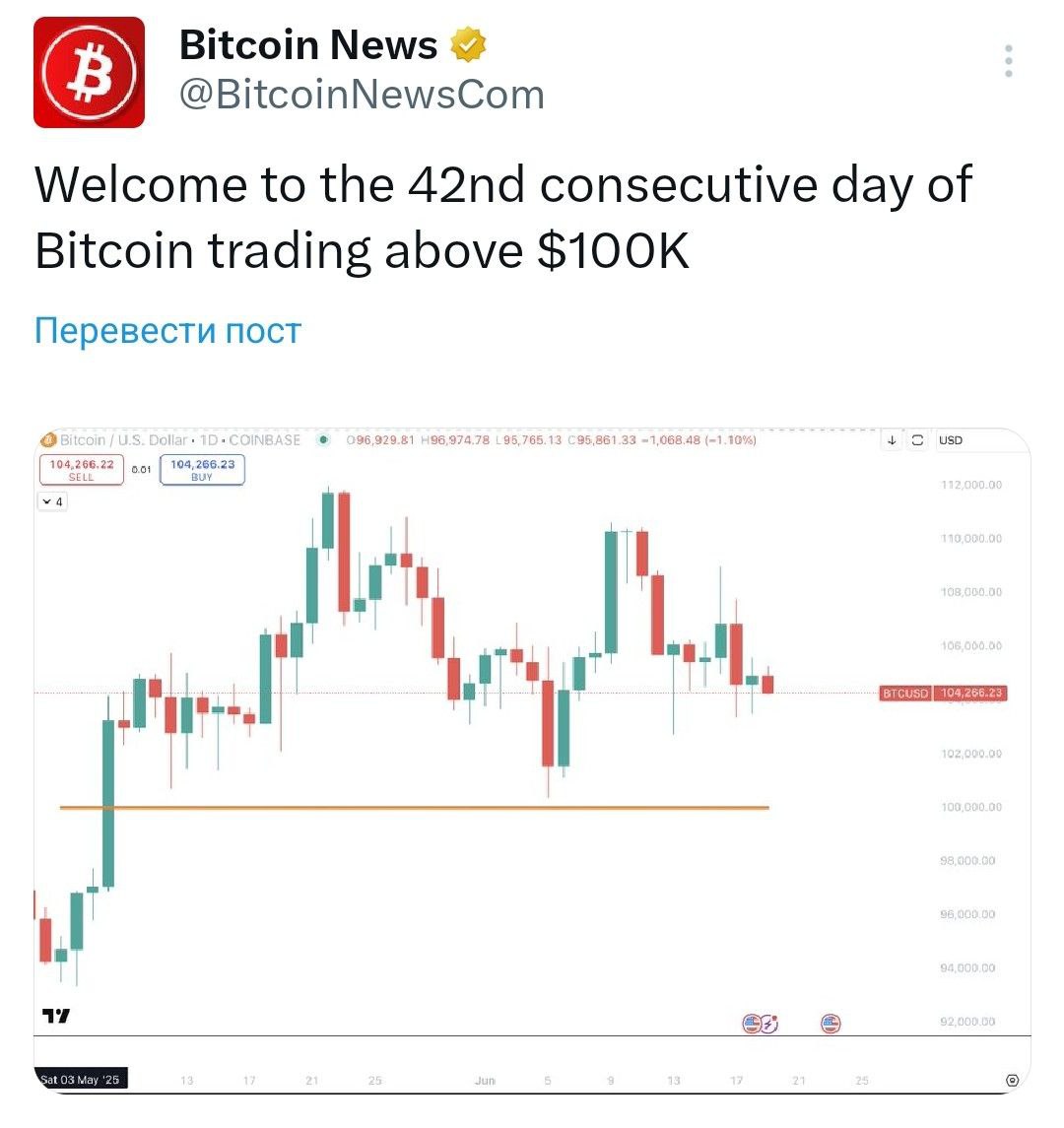Open the chart settings gear icon
1064x1128 pixels.
1012,1080
